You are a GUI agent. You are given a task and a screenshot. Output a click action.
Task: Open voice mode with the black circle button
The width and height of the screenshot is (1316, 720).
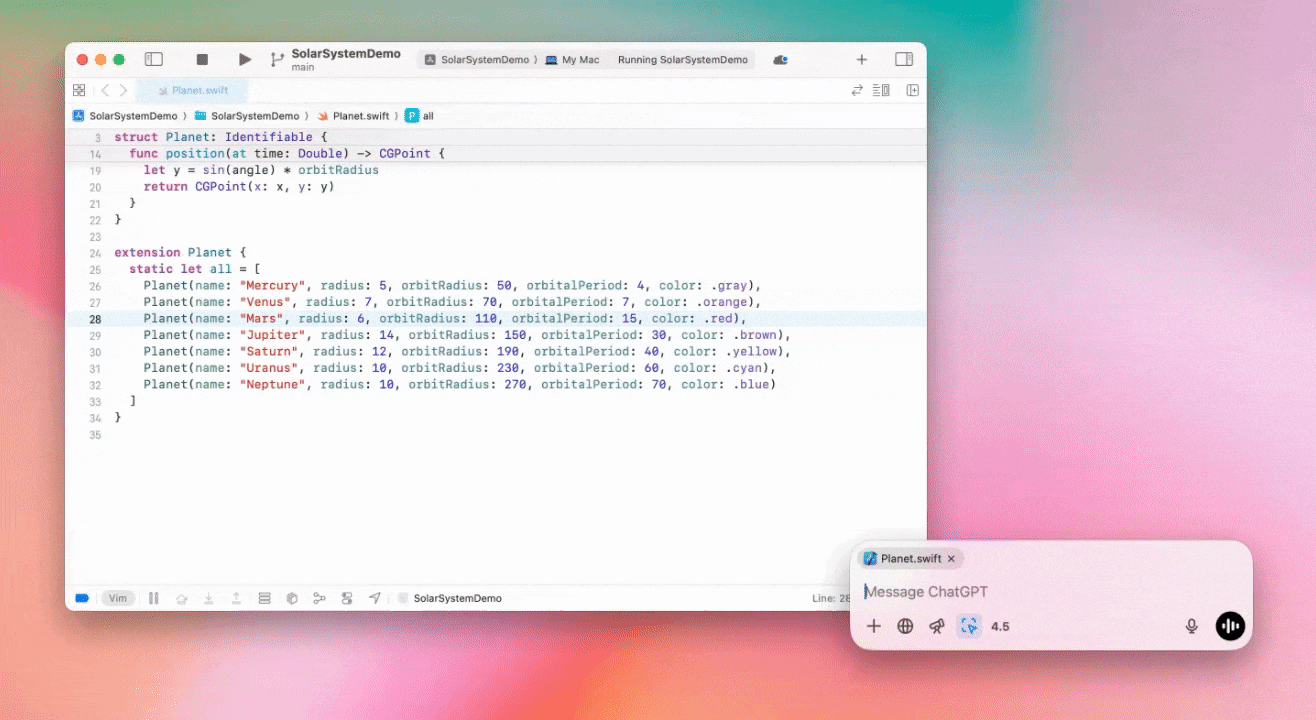[x=1230, y=626]
